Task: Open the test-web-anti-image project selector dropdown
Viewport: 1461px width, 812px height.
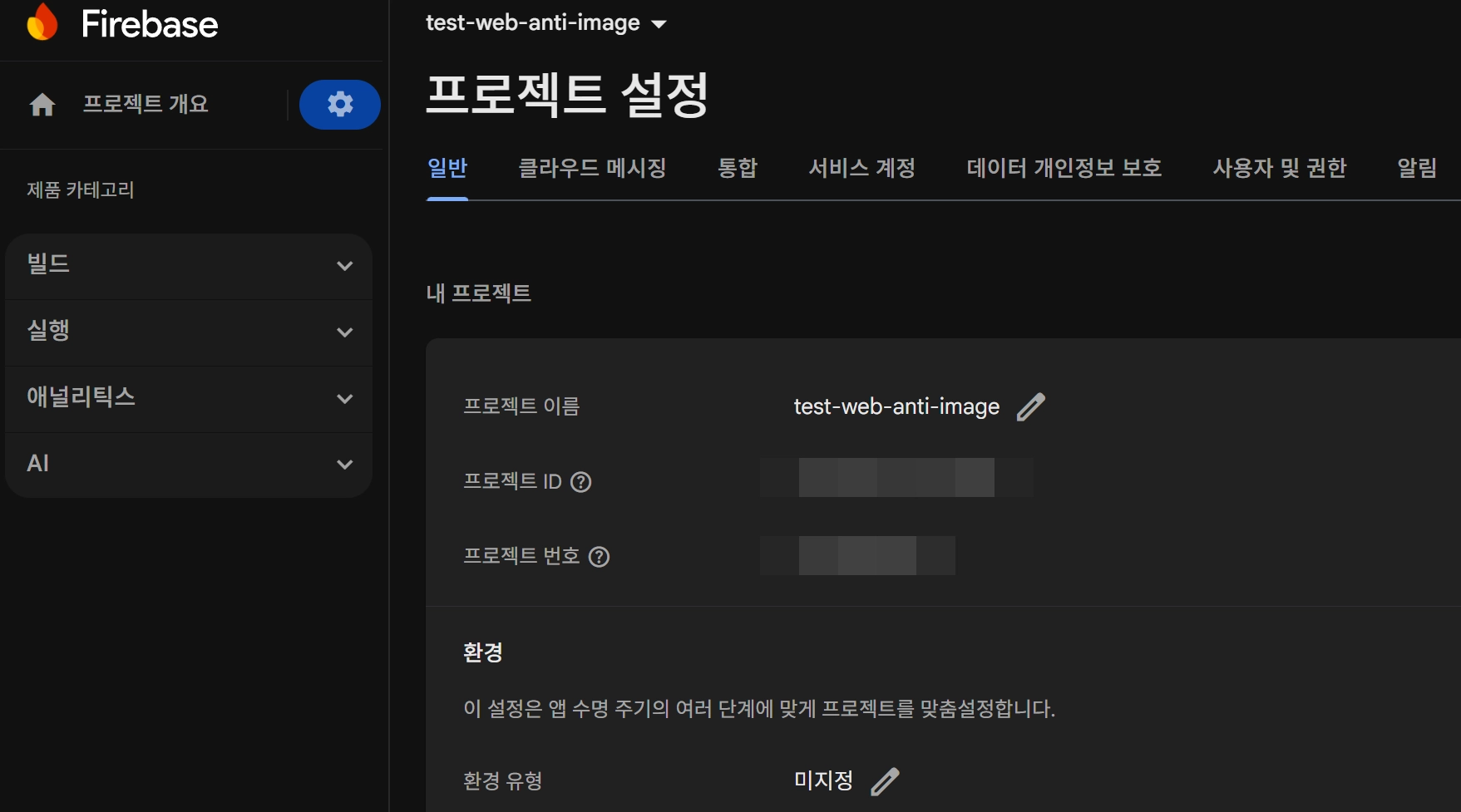Action: click(546, 23)
